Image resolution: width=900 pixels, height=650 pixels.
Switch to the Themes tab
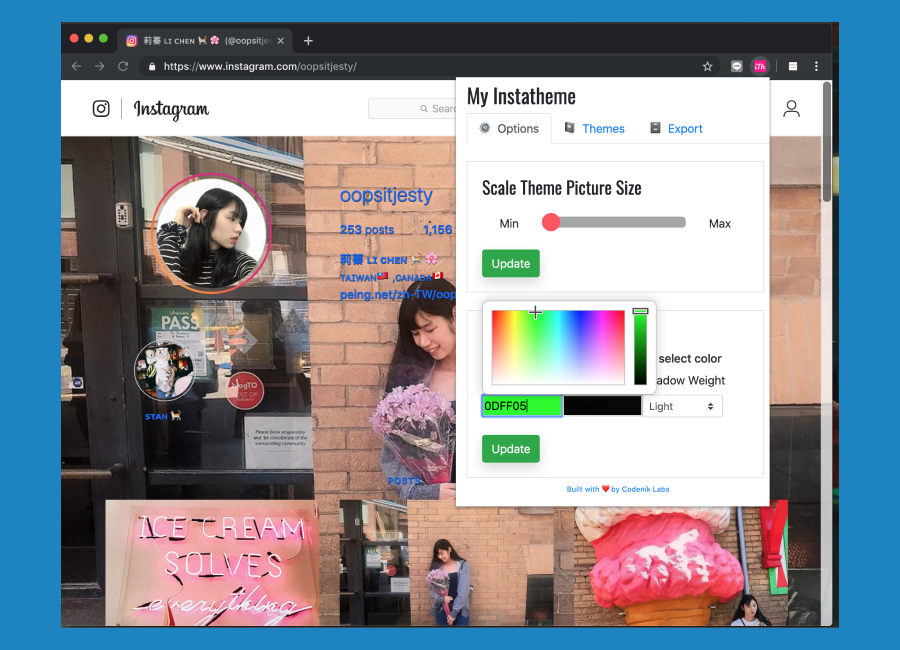point(595,129)
